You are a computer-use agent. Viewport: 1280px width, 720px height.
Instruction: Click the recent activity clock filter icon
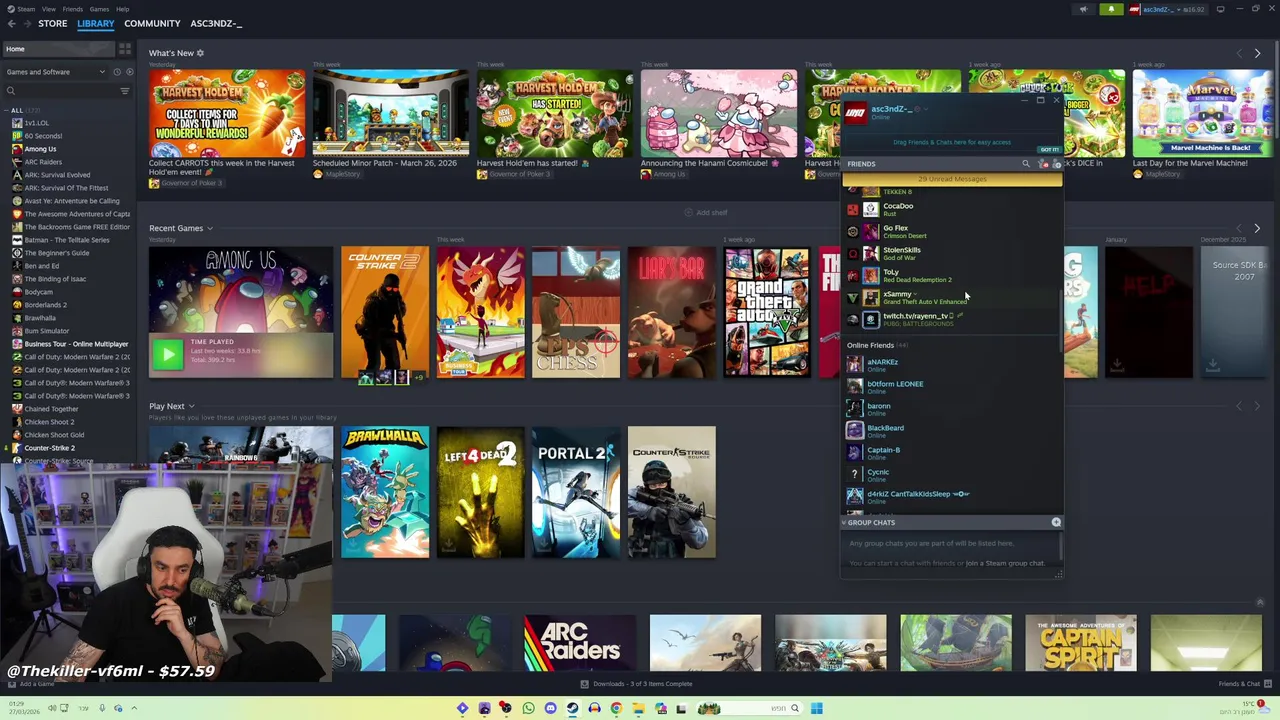[116, 72]
